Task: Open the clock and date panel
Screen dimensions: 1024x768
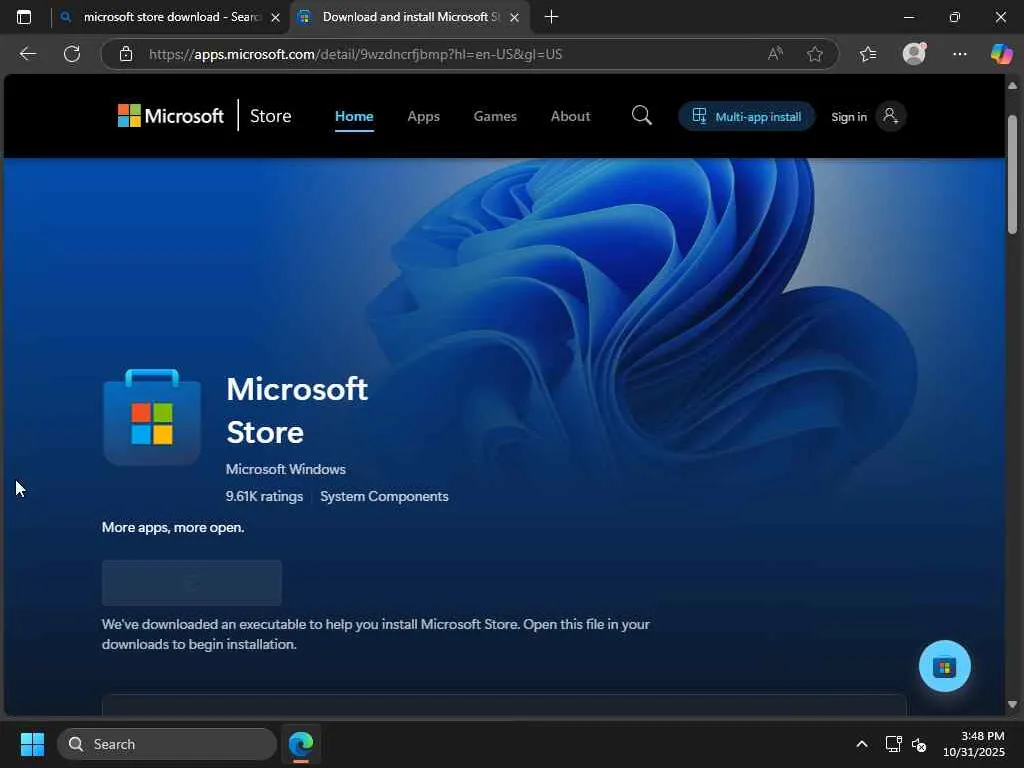Action: (x=974, y=744)
